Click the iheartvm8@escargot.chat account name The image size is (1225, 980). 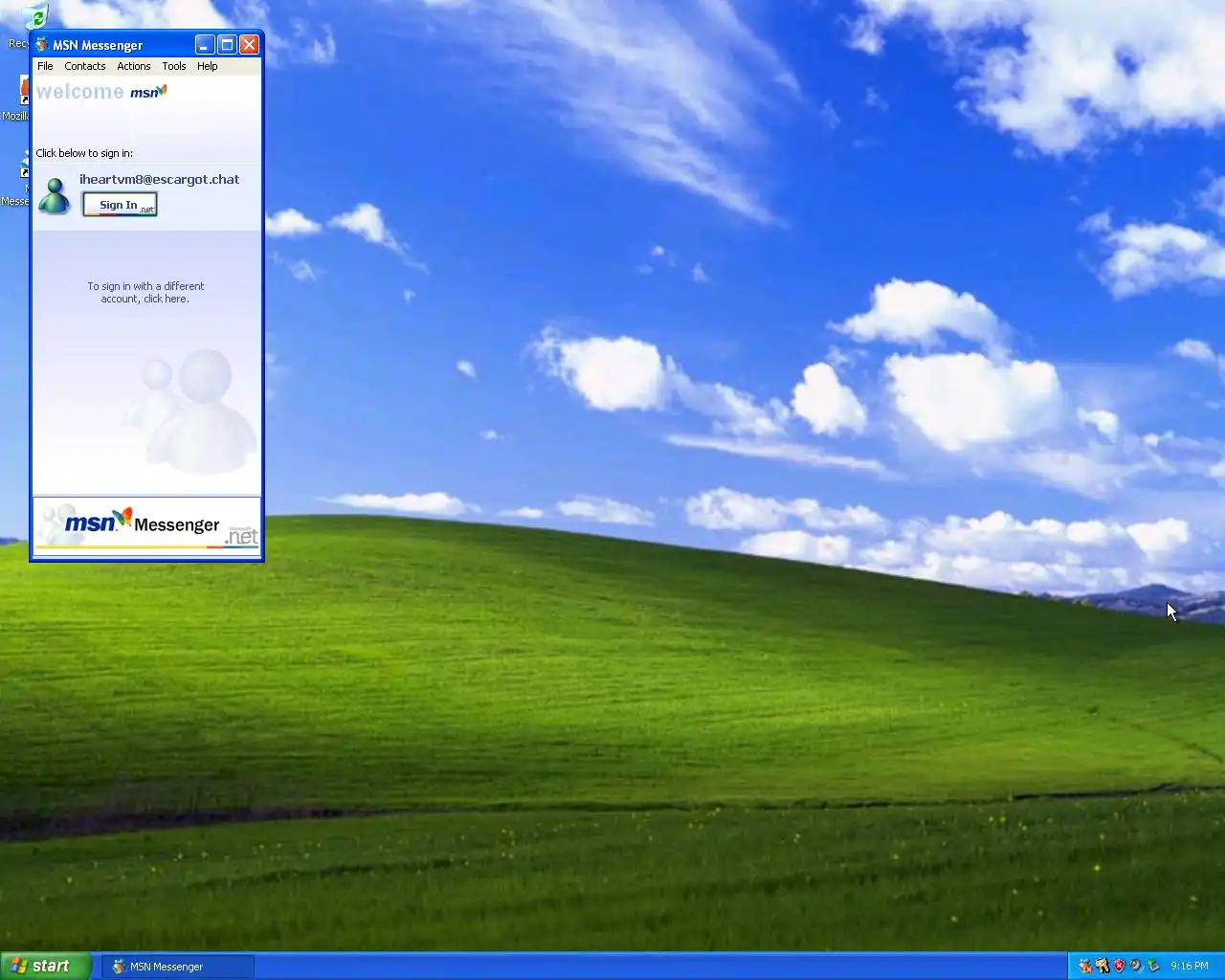tap(160, 179)
